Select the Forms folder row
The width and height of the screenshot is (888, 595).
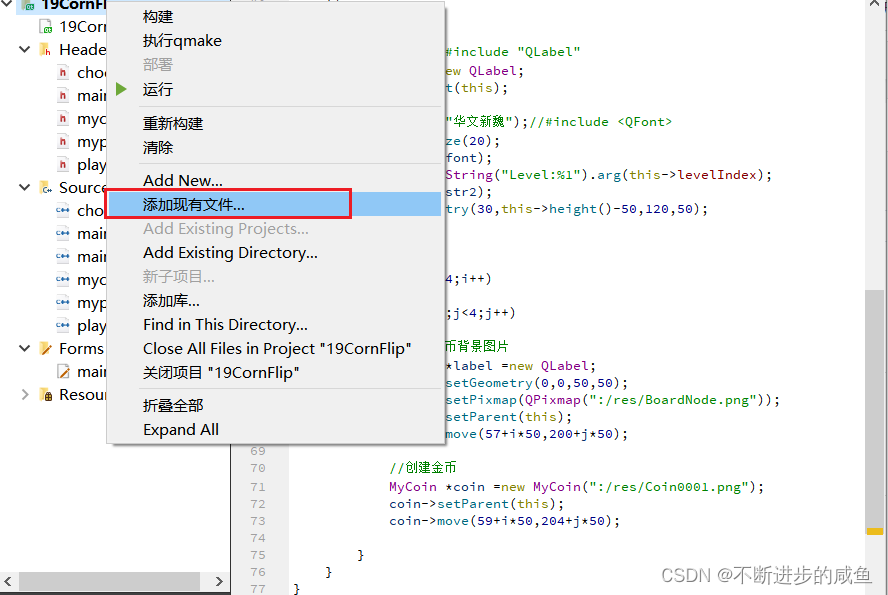click(53, 348)
